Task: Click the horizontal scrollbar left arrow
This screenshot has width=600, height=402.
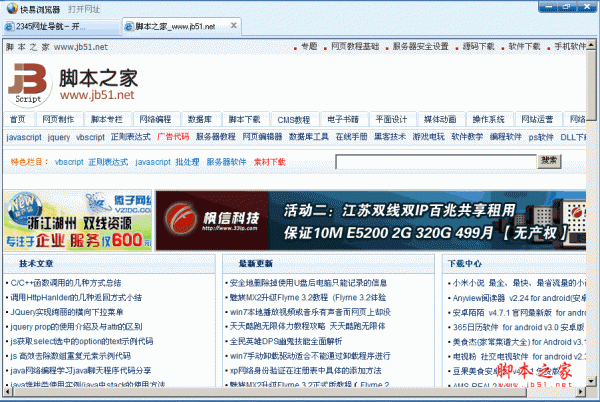Action: coord(8,391)
